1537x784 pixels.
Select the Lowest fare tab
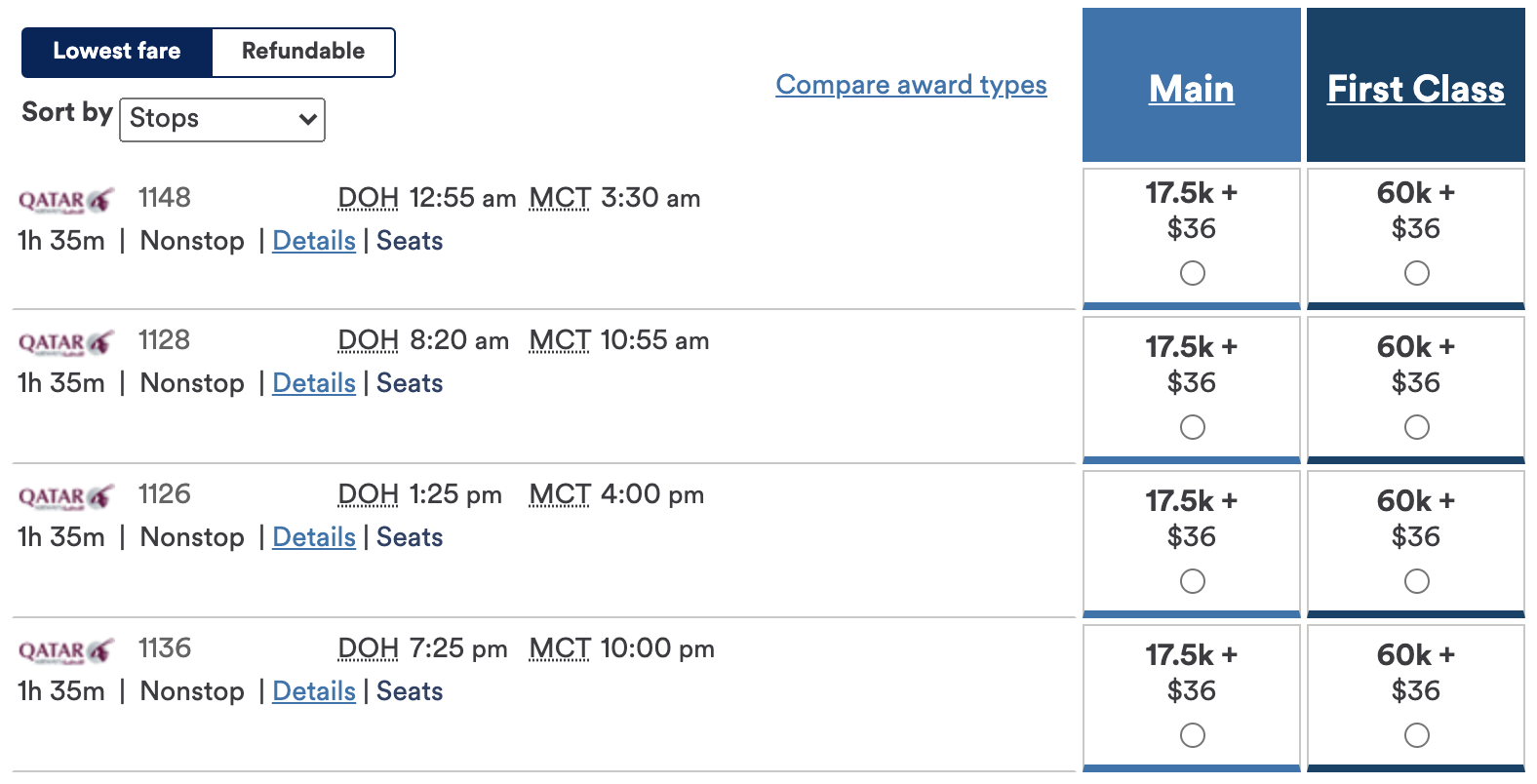(x=117, y=52)
